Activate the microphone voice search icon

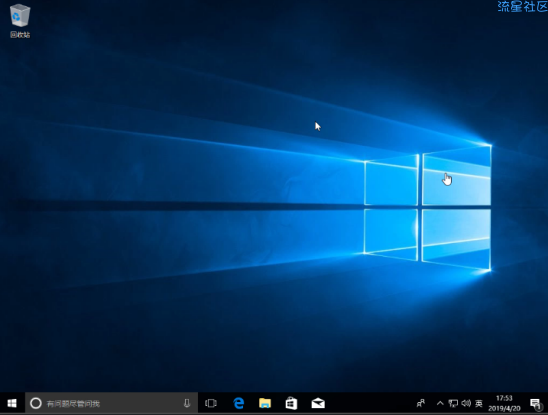187,403
